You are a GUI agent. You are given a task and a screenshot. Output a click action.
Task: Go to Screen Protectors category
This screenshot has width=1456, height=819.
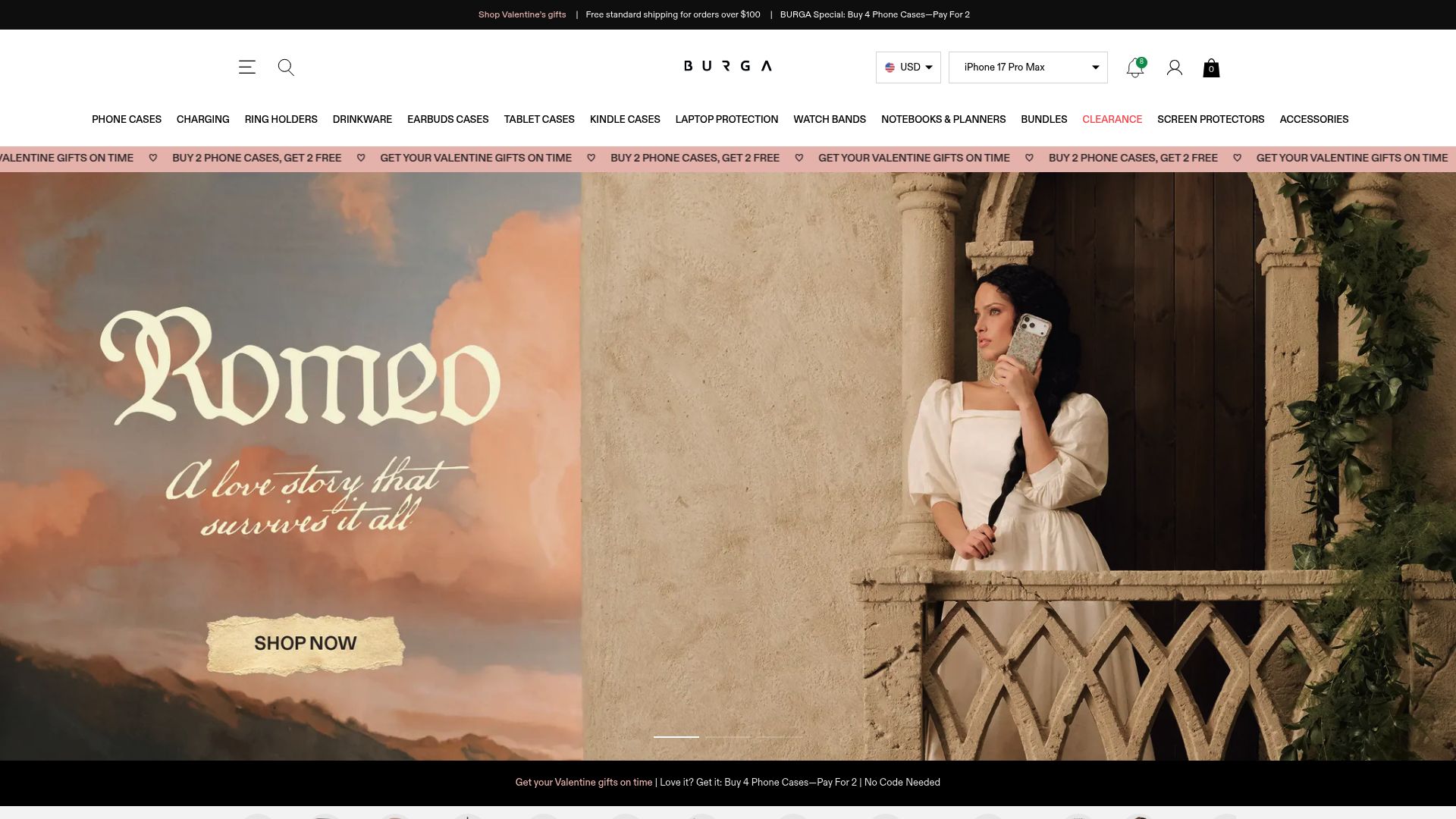[x=1210, y=119]
